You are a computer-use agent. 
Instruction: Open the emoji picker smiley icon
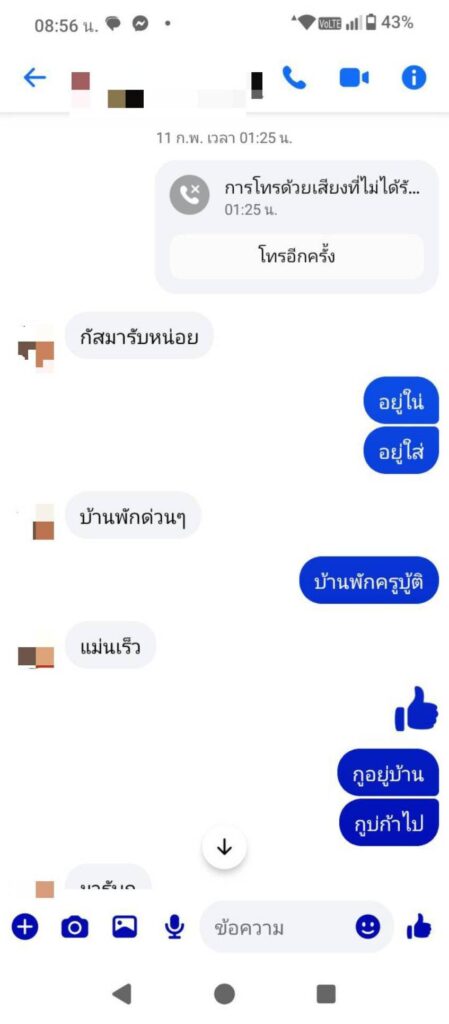click(x=367, y=926)
